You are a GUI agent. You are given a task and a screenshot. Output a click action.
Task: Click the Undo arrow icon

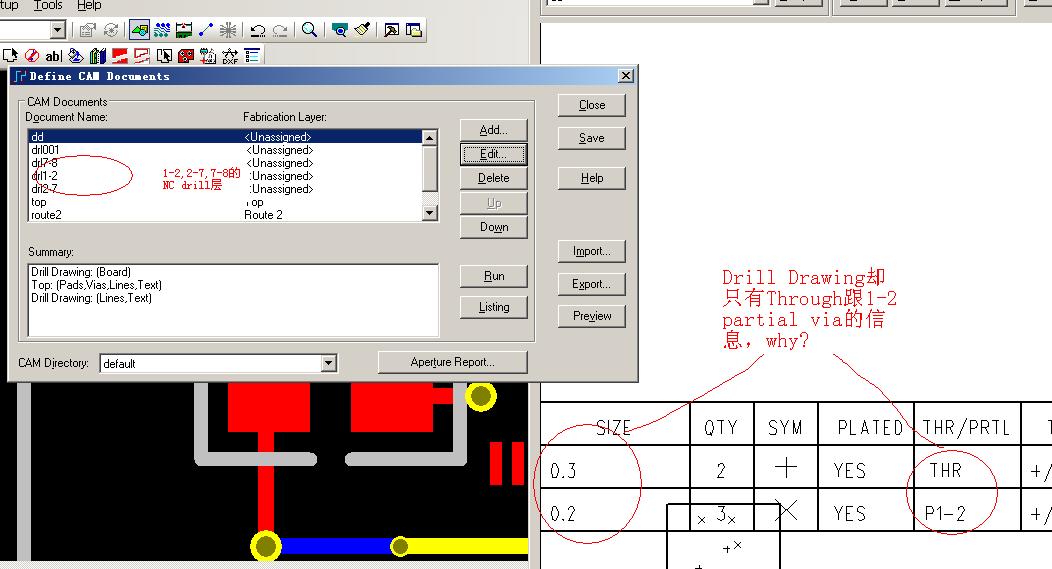tap(258, 30)
